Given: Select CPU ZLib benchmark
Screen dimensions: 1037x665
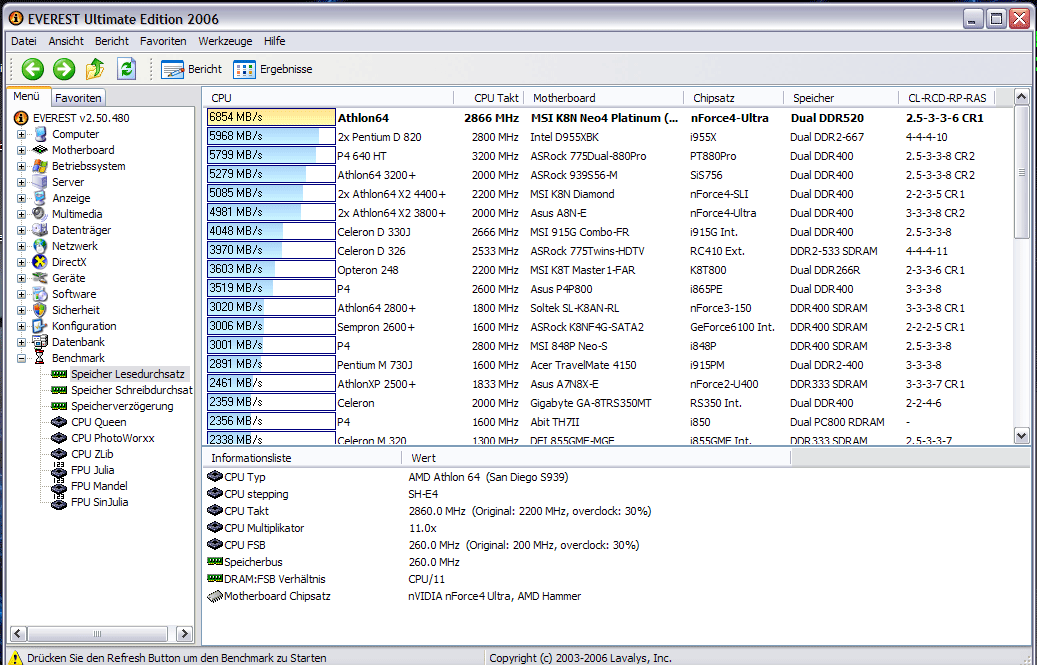Looking at the screenshot, I should tap(93, 454).
